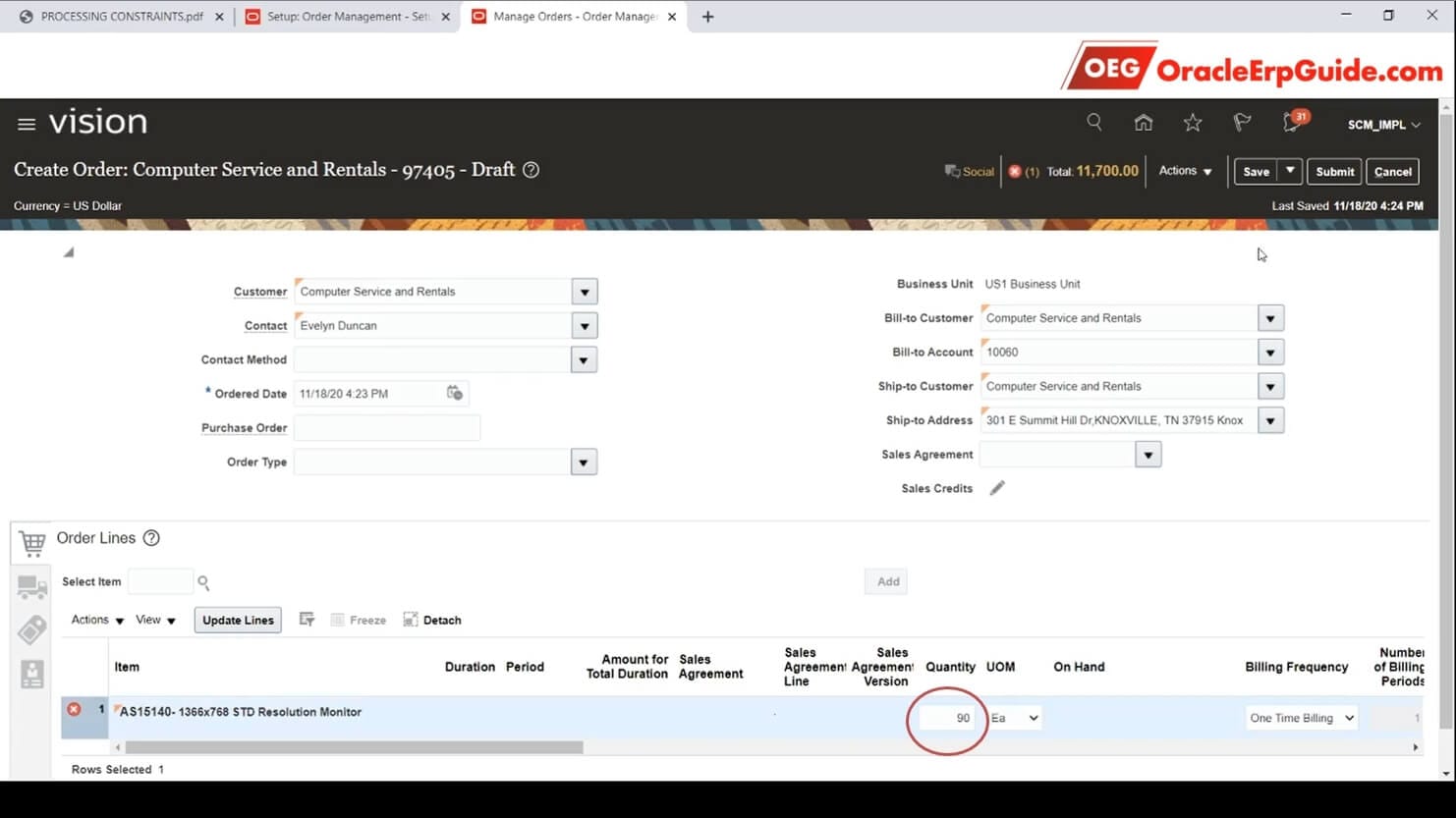Expand the Sales Agreement dropdown

click(1148, 455)
